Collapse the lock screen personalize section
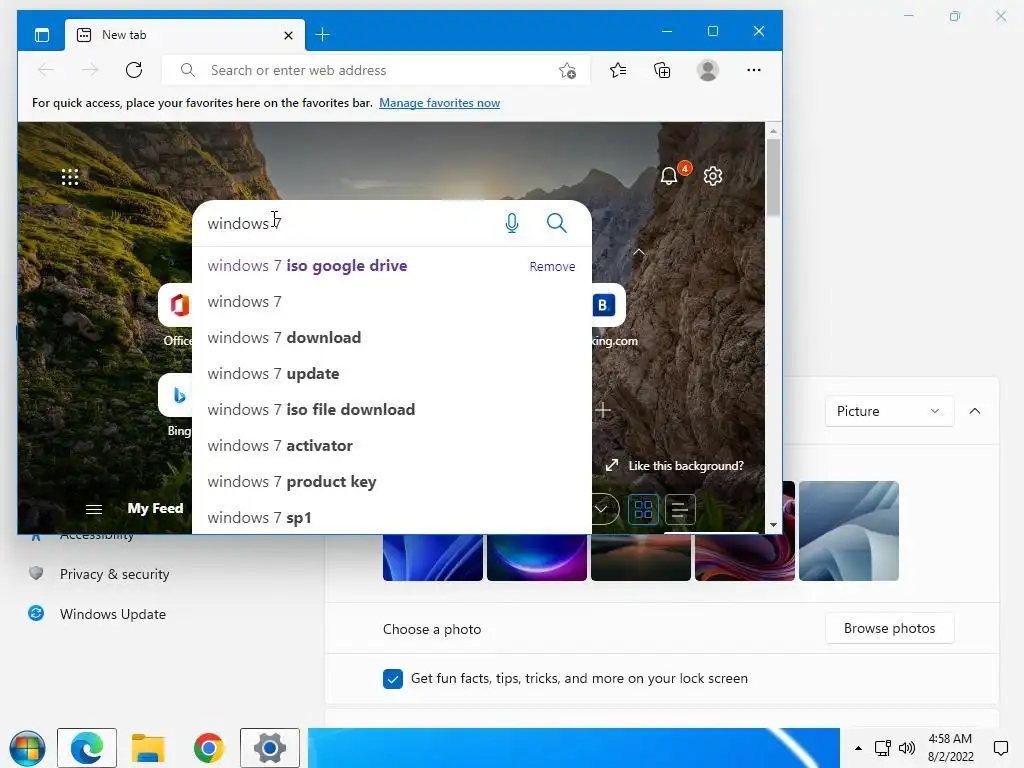Viewport: 1024px width, 768px height. coord(974,411)
